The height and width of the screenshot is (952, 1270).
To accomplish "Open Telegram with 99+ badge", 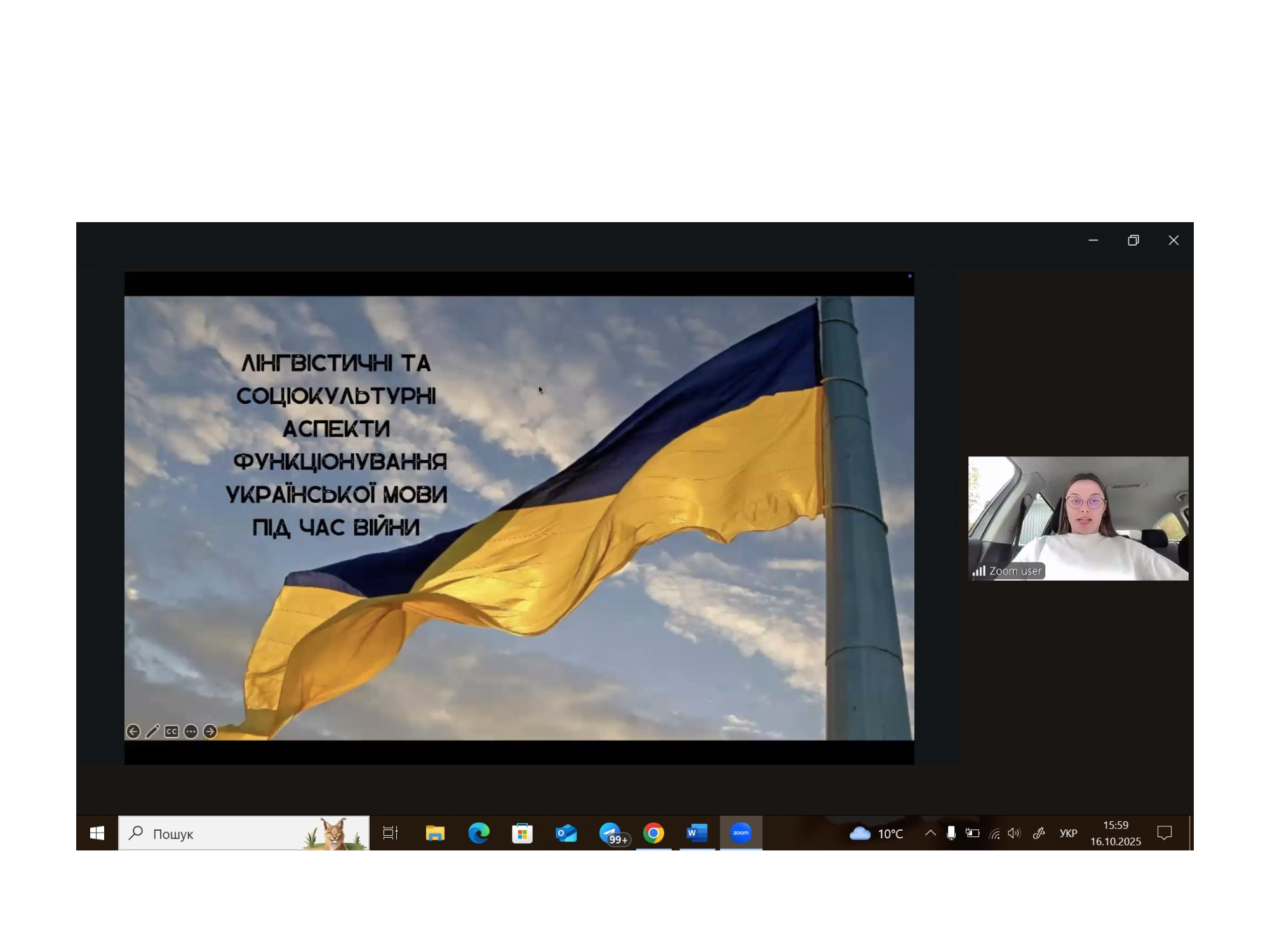I will click(x=610, y=833).
